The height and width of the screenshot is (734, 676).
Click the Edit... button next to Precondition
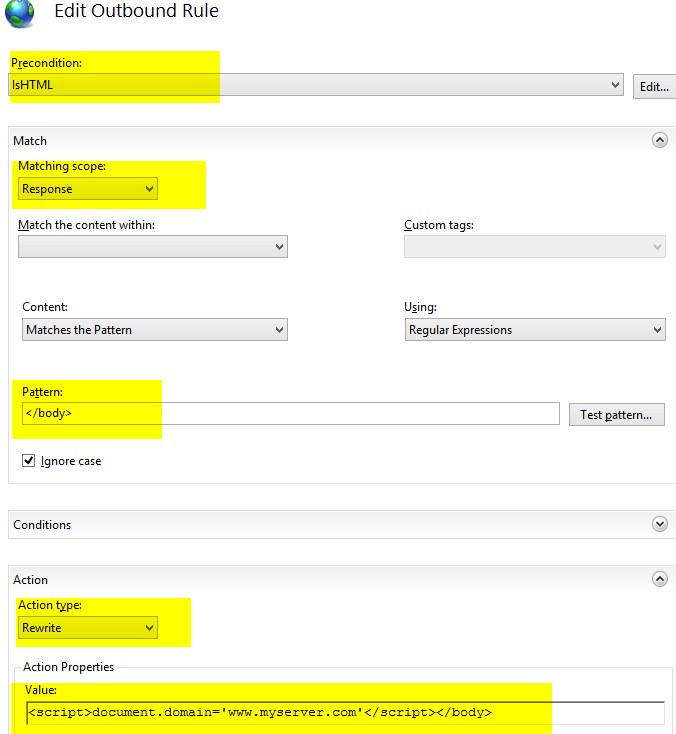[x=654, y=87]
